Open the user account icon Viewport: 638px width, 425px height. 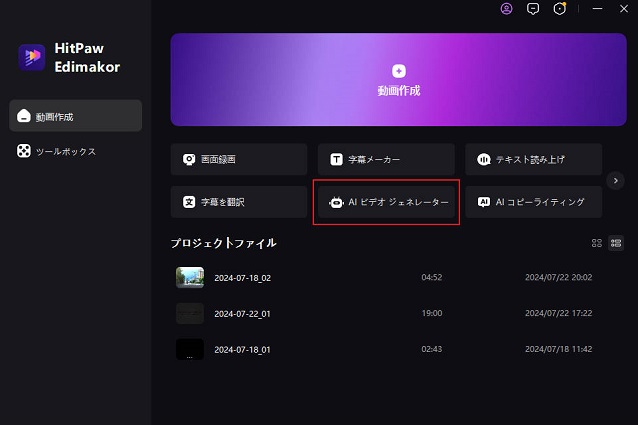[x=506, y=9]
